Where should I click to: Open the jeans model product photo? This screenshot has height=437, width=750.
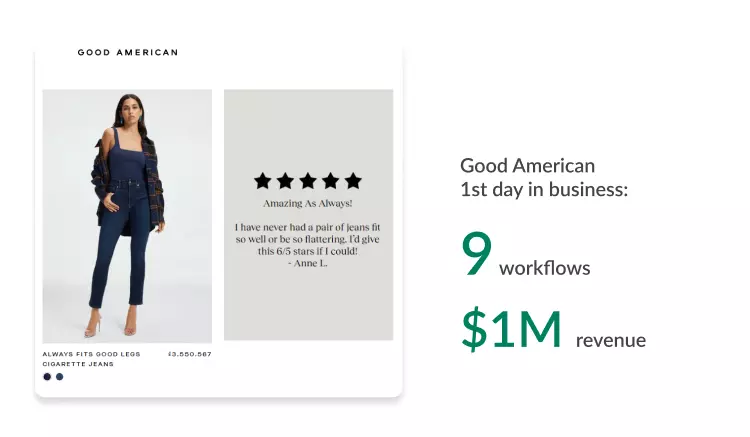coord(127,216)
